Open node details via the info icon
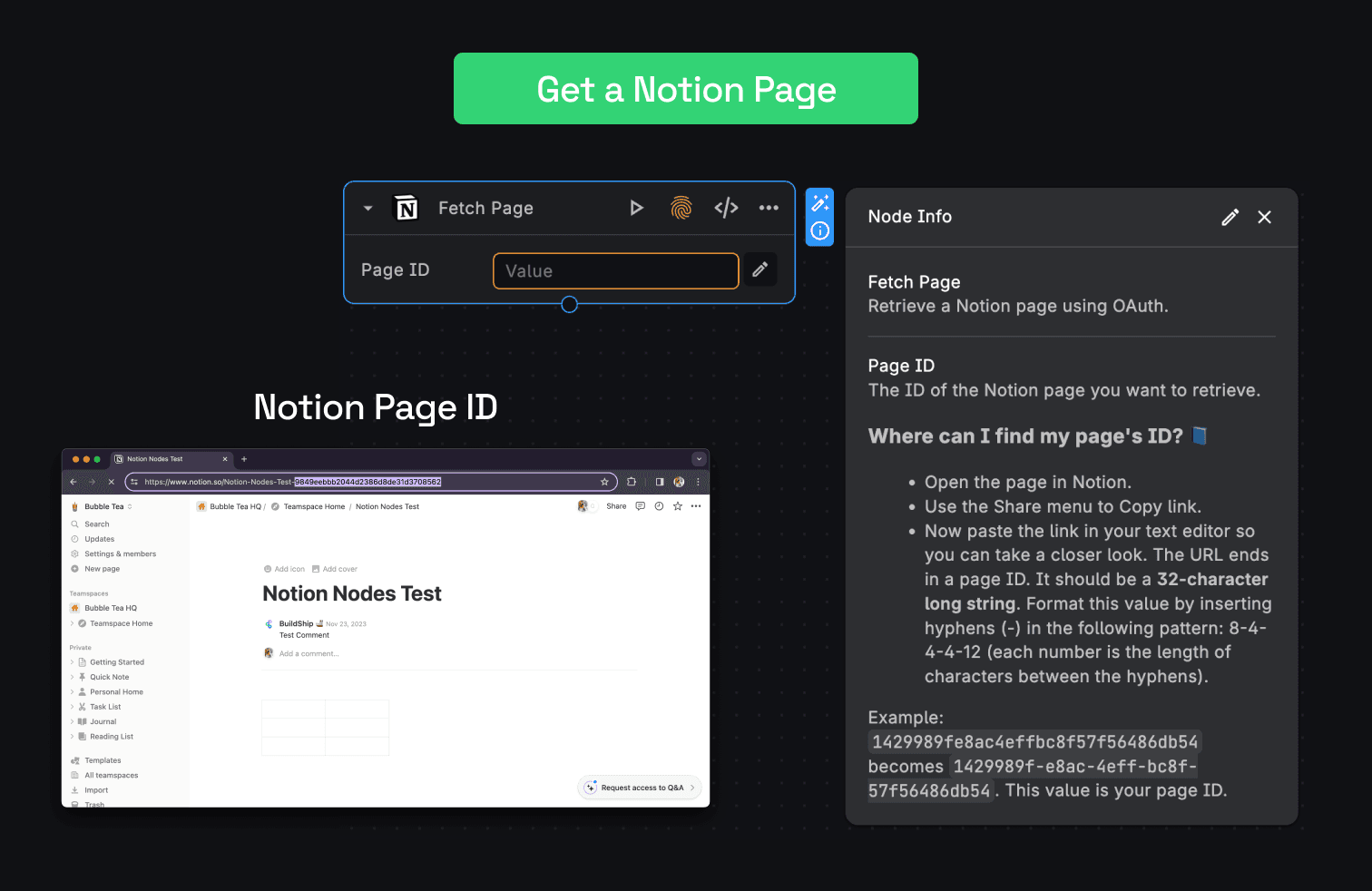Viewport: 1372px width, 891px height. pyautogui.click(x=819, y=230)
